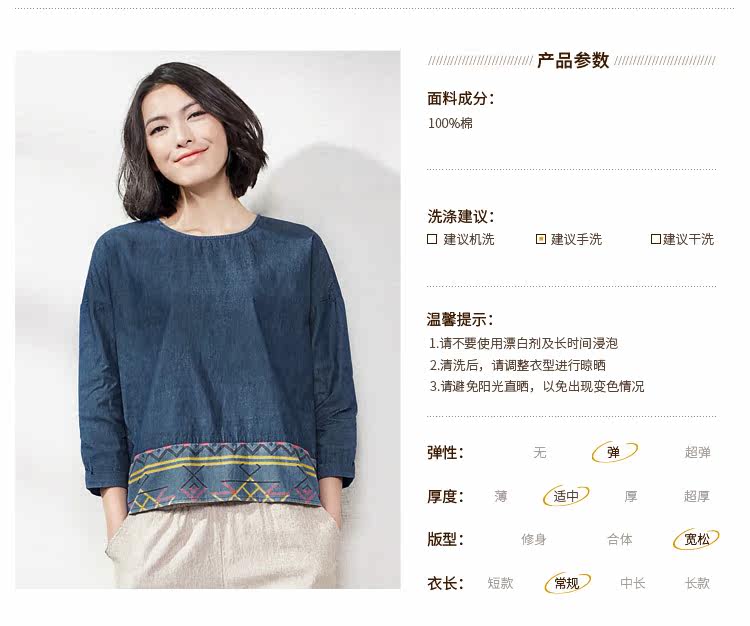
Task: Choose 中长 garment length
Action: (632, 583)
